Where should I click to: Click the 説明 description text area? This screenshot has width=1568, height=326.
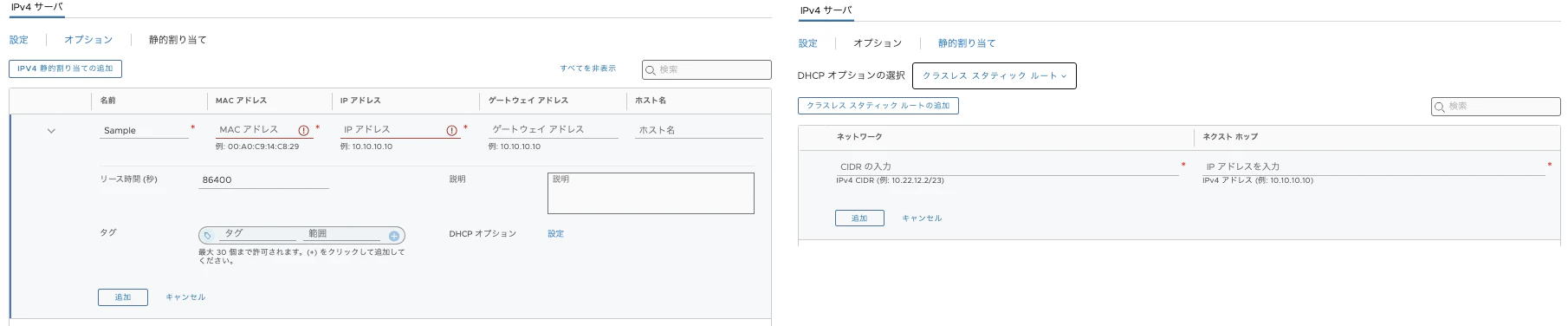tap(651, 193)
